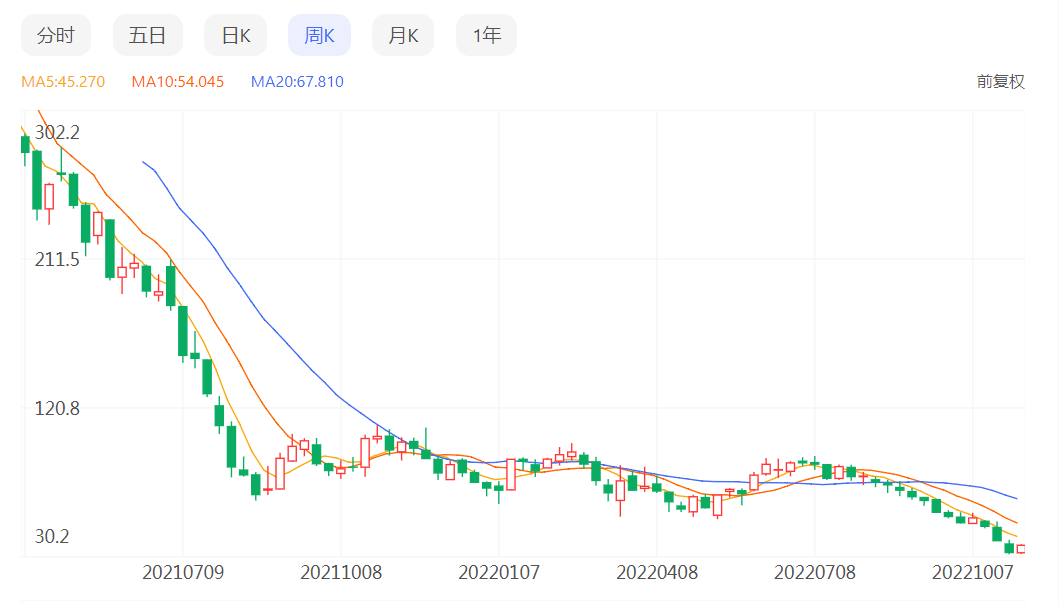Viewport: 1059px width, 604px height.
Task: Open the 1年 one-year chart view
Action: pyautogui.click(x=485, y=34)
